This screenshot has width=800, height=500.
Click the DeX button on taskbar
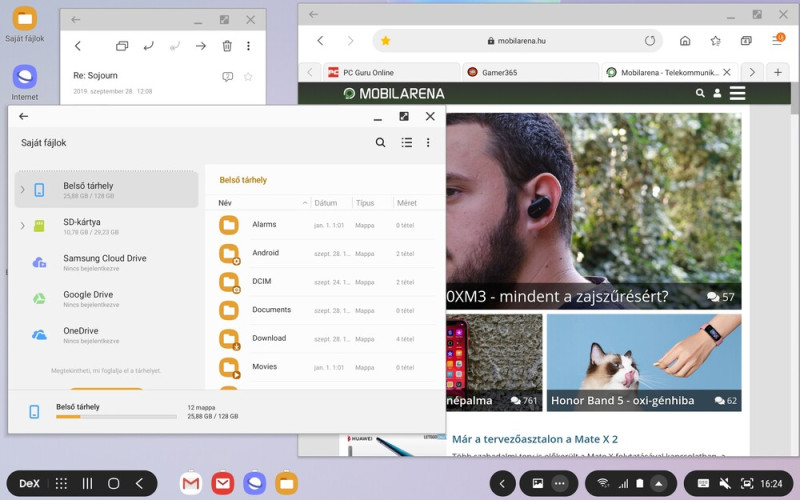tap(29, 484)
